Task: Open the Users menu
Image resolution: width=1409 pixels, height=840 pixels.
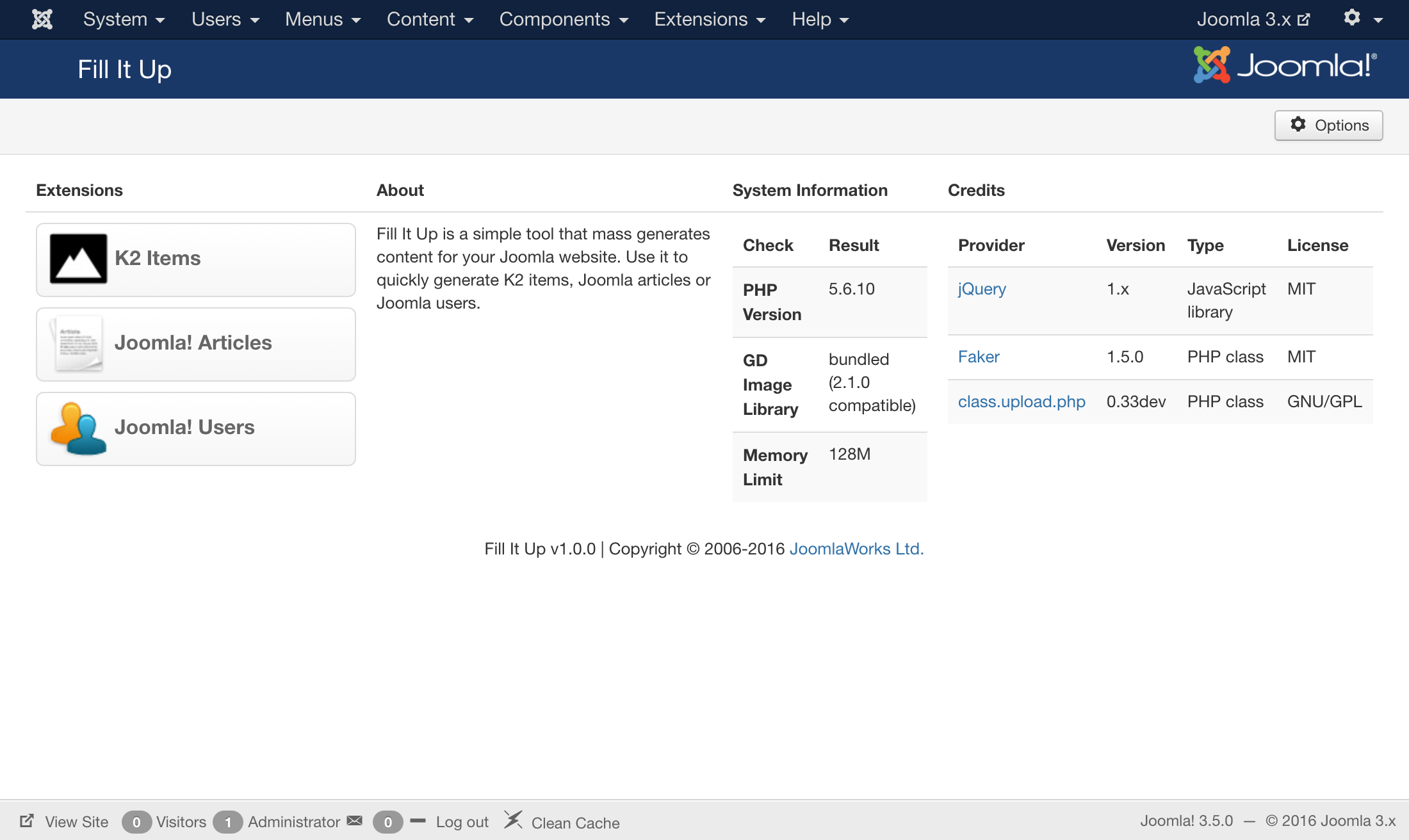Action: pos(225,19)
